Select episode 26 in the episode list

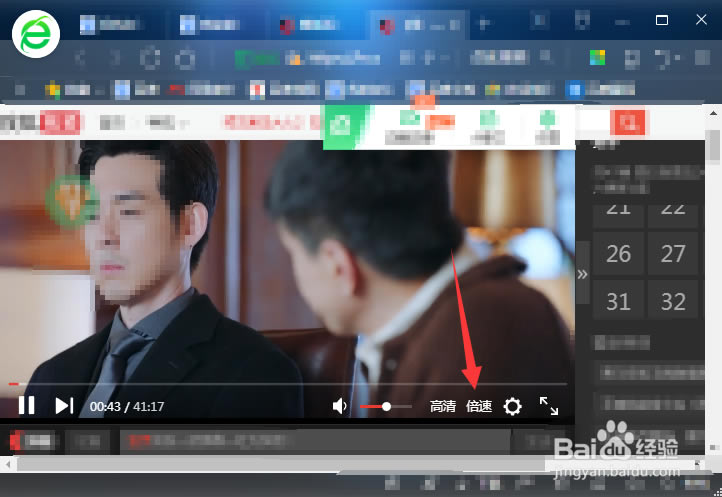tap(618, 254)
